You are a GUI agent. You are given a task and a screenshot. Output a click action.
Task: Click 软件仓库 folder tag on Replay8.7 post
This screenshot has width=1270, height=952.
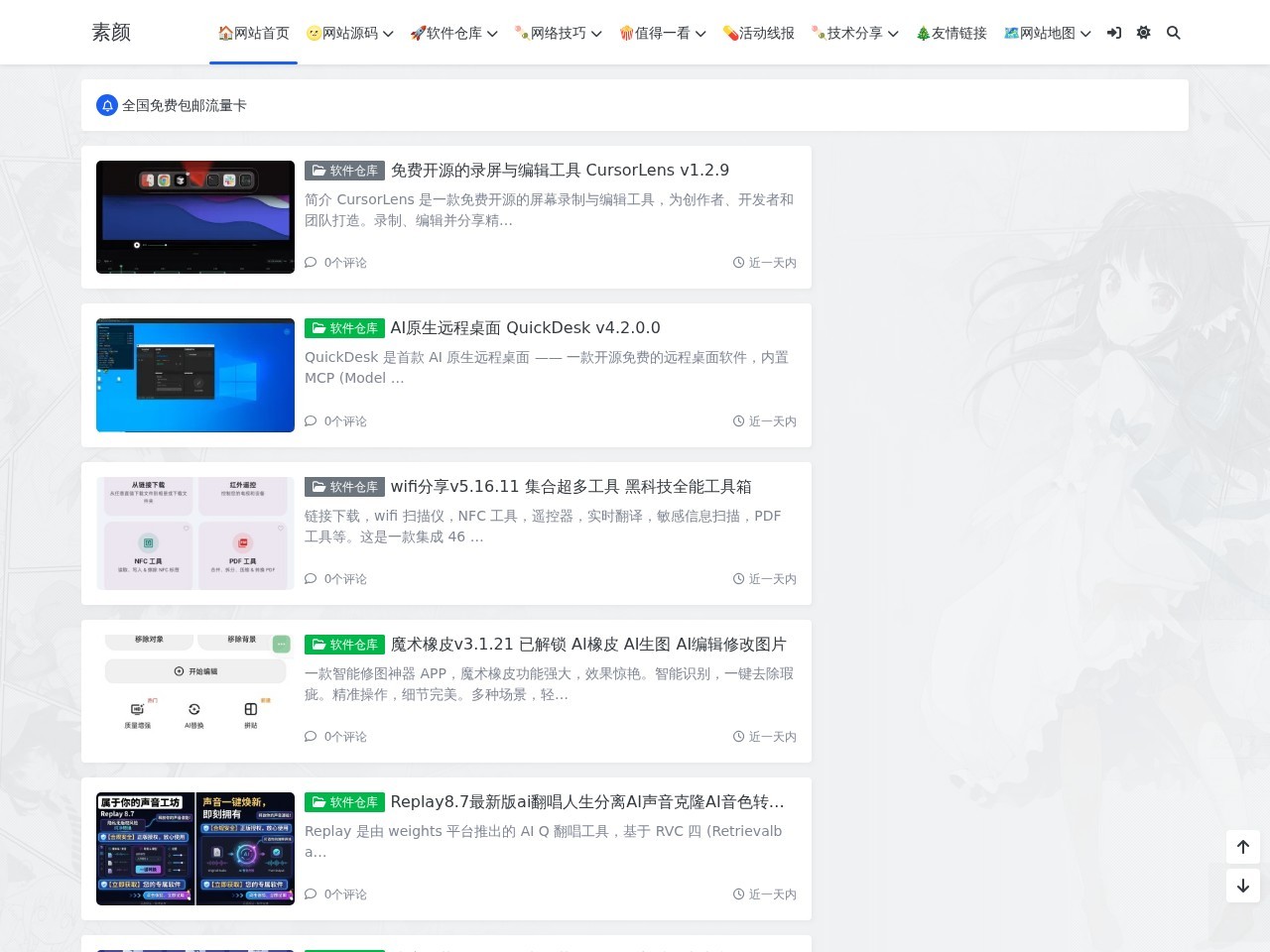point(344,802)
